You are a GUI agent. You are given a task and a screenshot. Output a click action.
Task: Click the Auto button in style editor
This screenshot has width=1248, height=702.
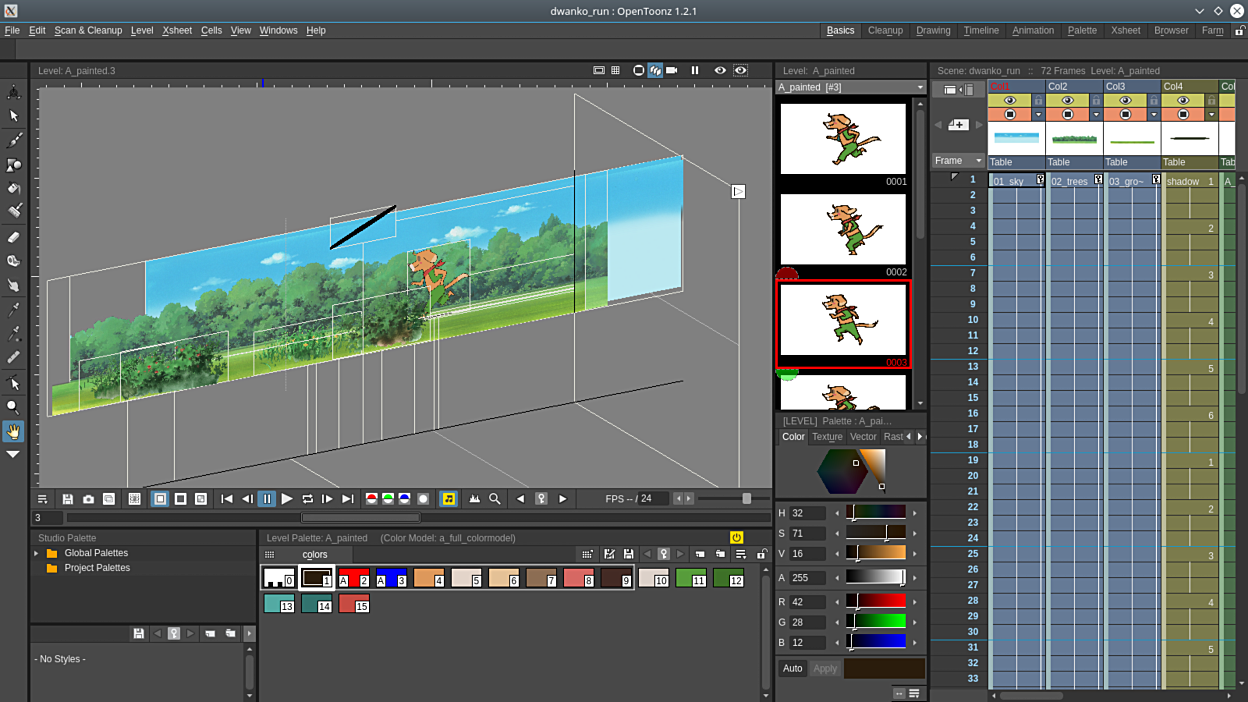pyautogui.click(x=792, y=668)
